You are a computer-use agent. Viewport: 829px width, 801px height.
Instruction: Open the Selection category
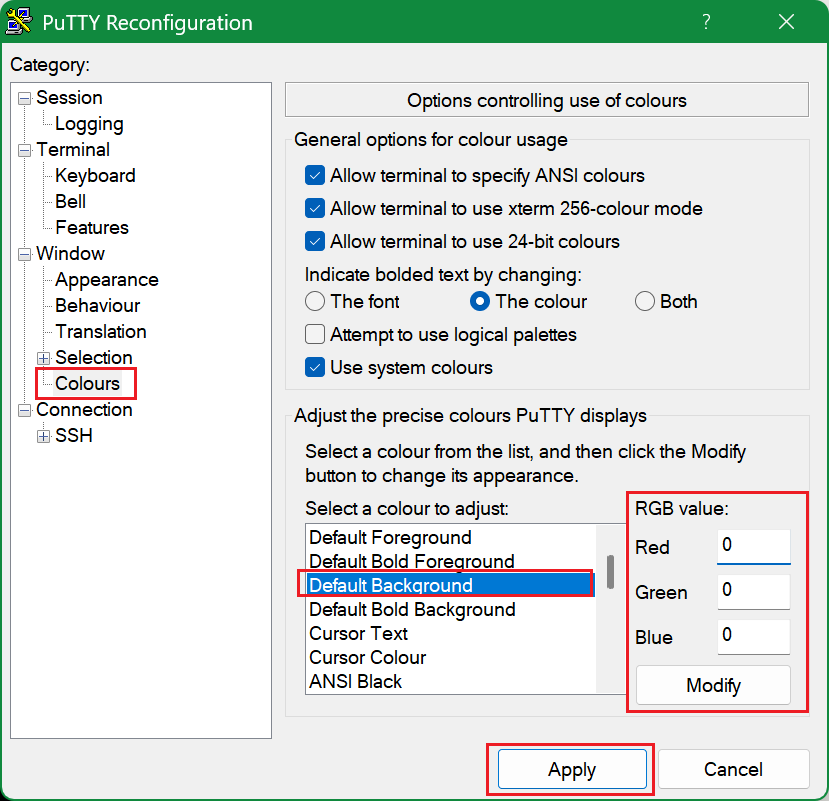(94, 357)
